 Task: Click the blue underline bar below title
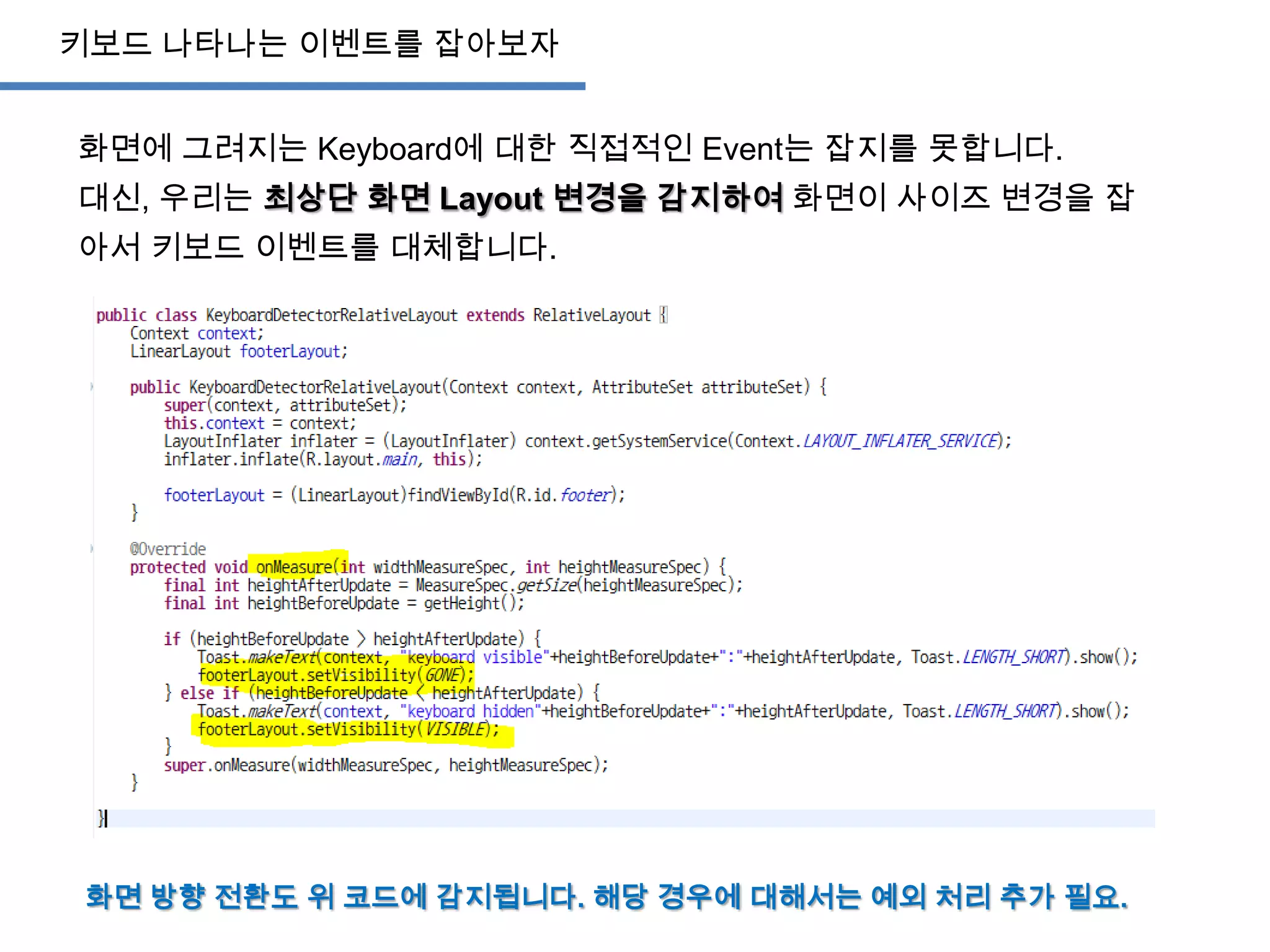[292, 86]
